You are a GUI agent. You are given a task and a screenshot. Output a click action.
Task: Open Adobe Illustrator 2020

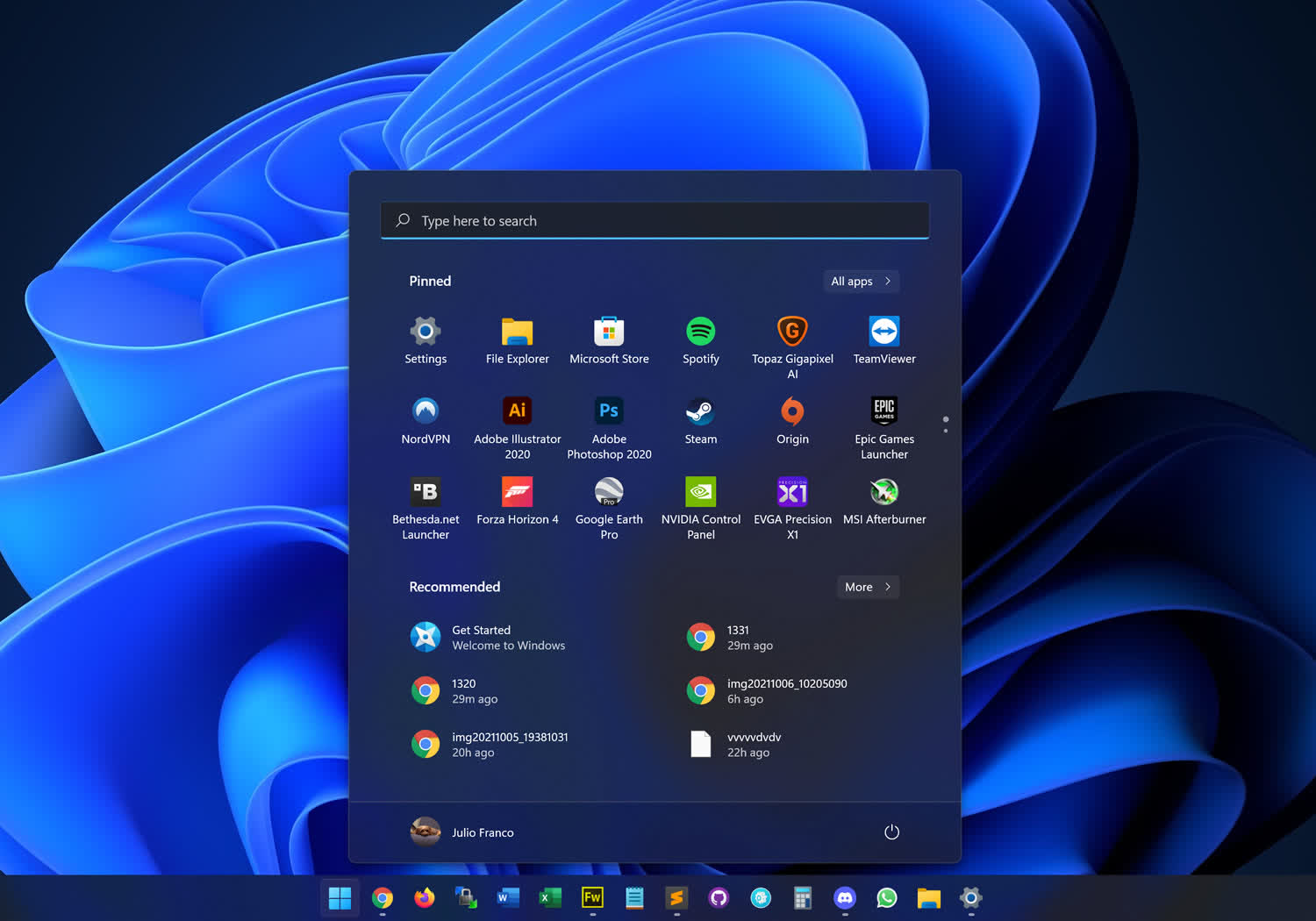pyautogui.click(x=517, y=412)
